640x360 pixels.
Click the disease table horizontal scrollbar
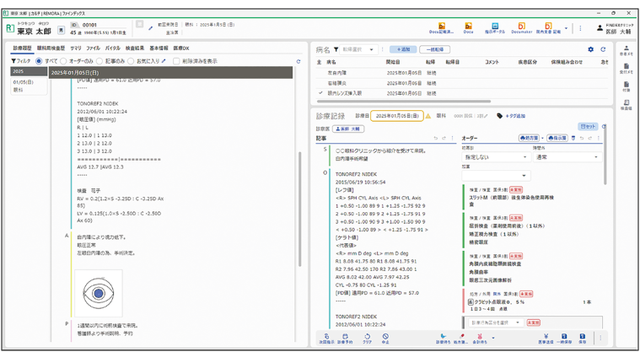(x=404, y=102)
